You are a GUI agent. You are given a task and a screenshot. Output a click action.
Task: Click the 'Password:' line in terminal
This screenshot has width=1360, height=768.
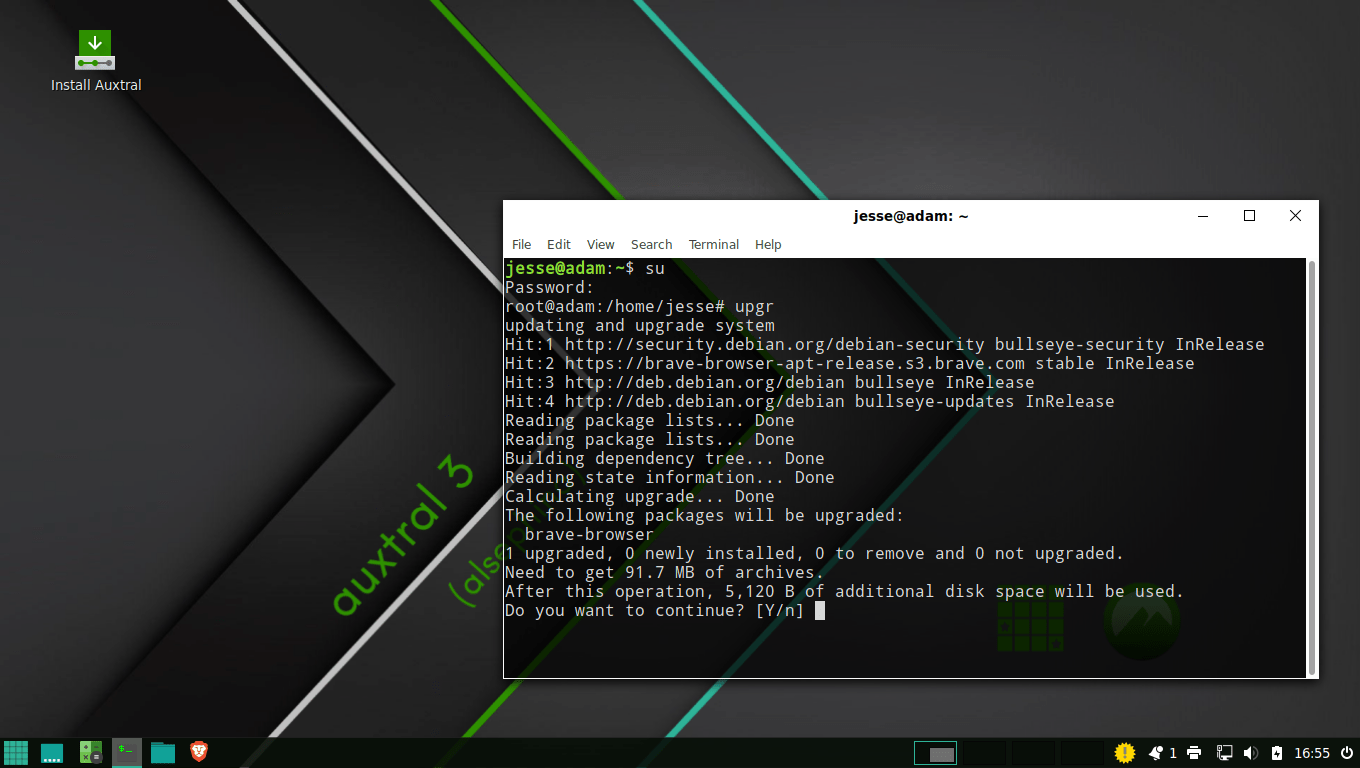(x=550, y=287)
